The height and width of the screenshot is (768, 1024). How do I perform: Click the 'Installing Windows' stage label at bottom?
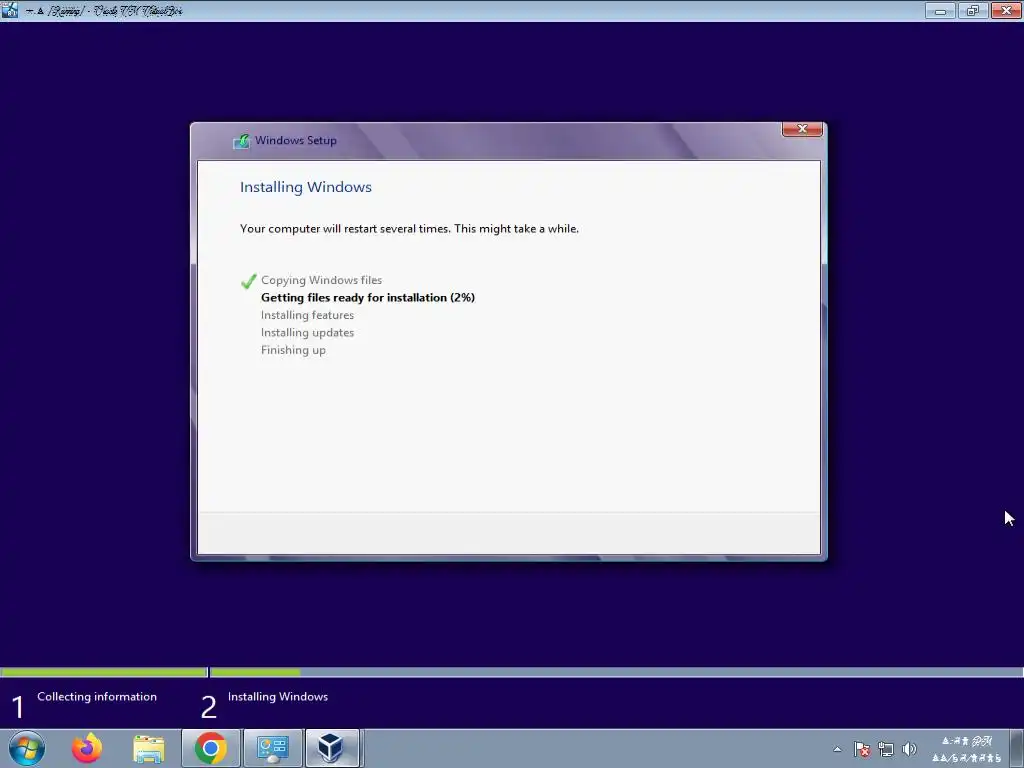click(x=278, y=697)
